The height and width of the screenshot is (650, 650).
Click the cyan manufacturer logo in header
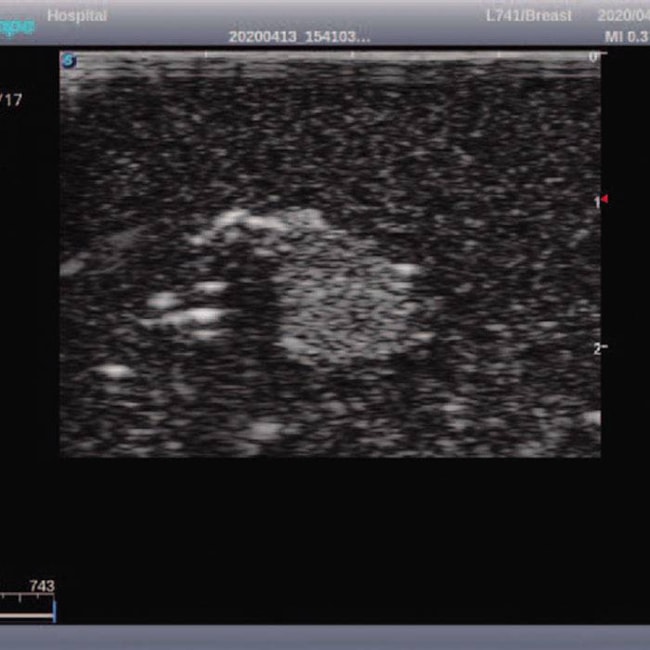17,27
